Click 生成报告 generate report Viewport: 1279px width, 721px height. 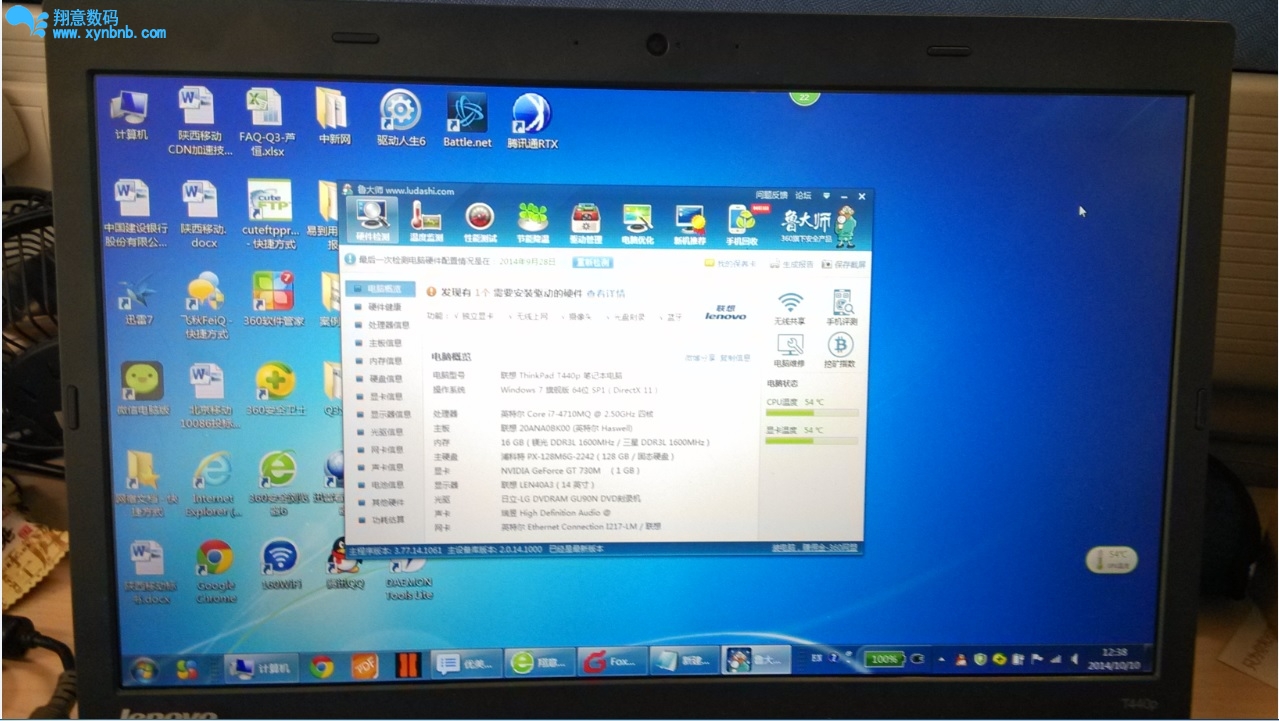[x=792, y=264]
